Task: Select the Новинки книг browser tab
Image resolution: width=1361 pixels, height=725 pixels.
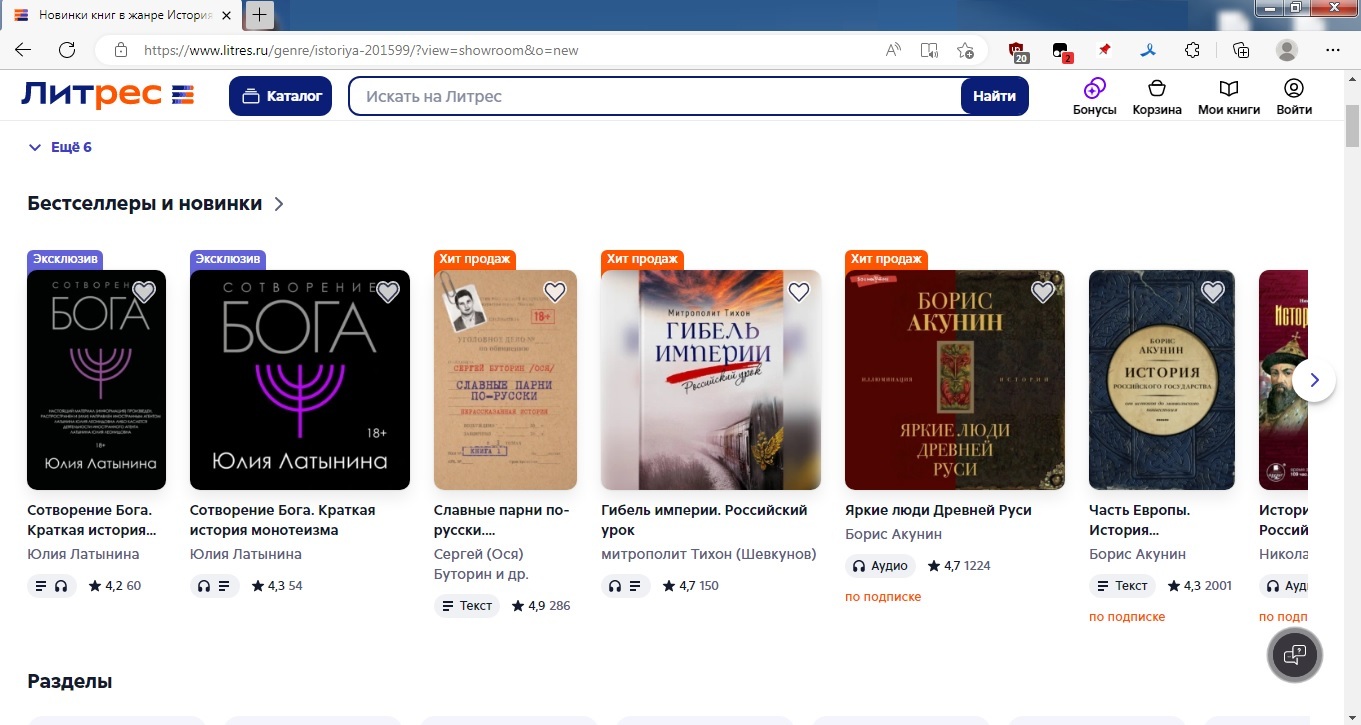Action: coord(125,15)
